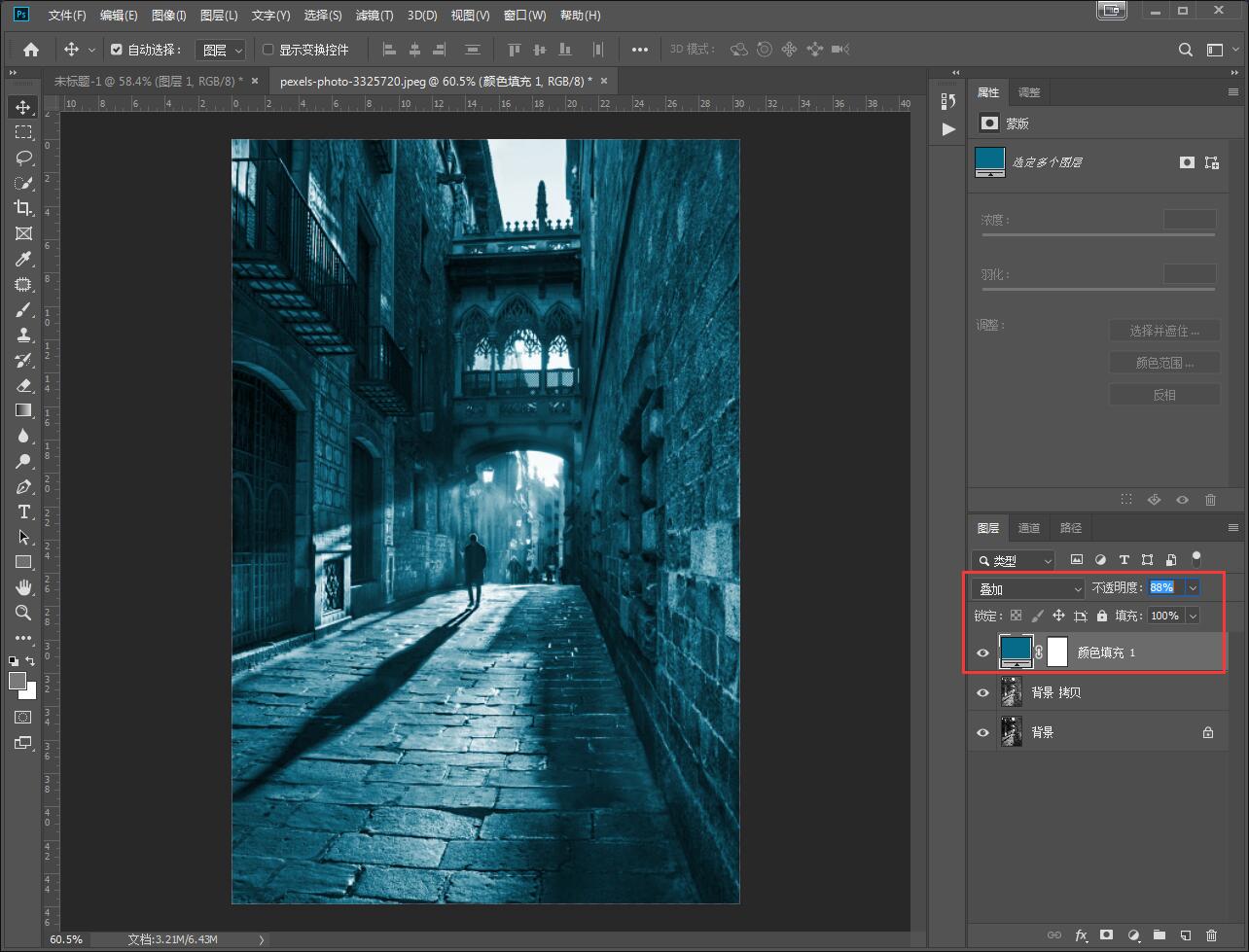Click the foreground color swatch
1249x952 pixels.
pos(18,681)
